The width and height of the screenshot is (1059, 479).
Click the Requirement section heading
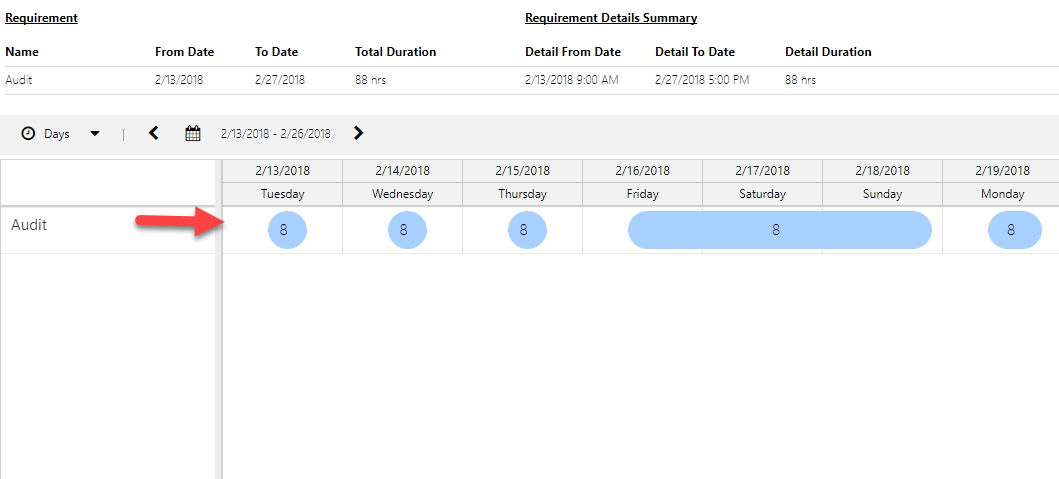tap(41, 18)
